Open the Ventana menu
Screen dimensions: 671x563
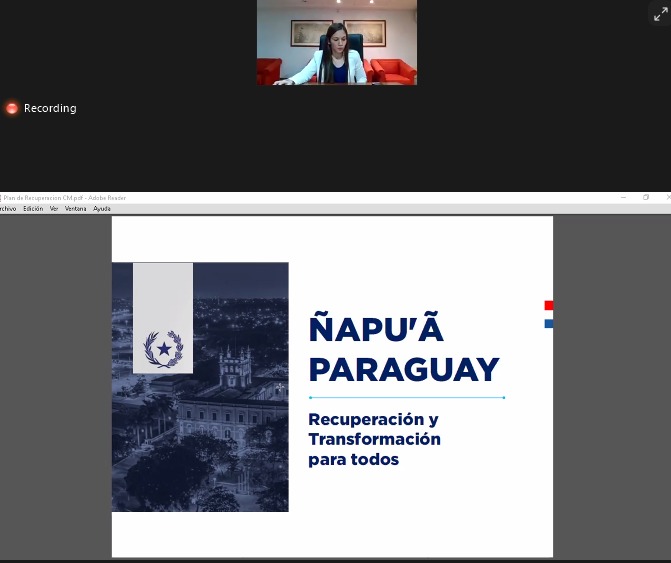[75, 209]
